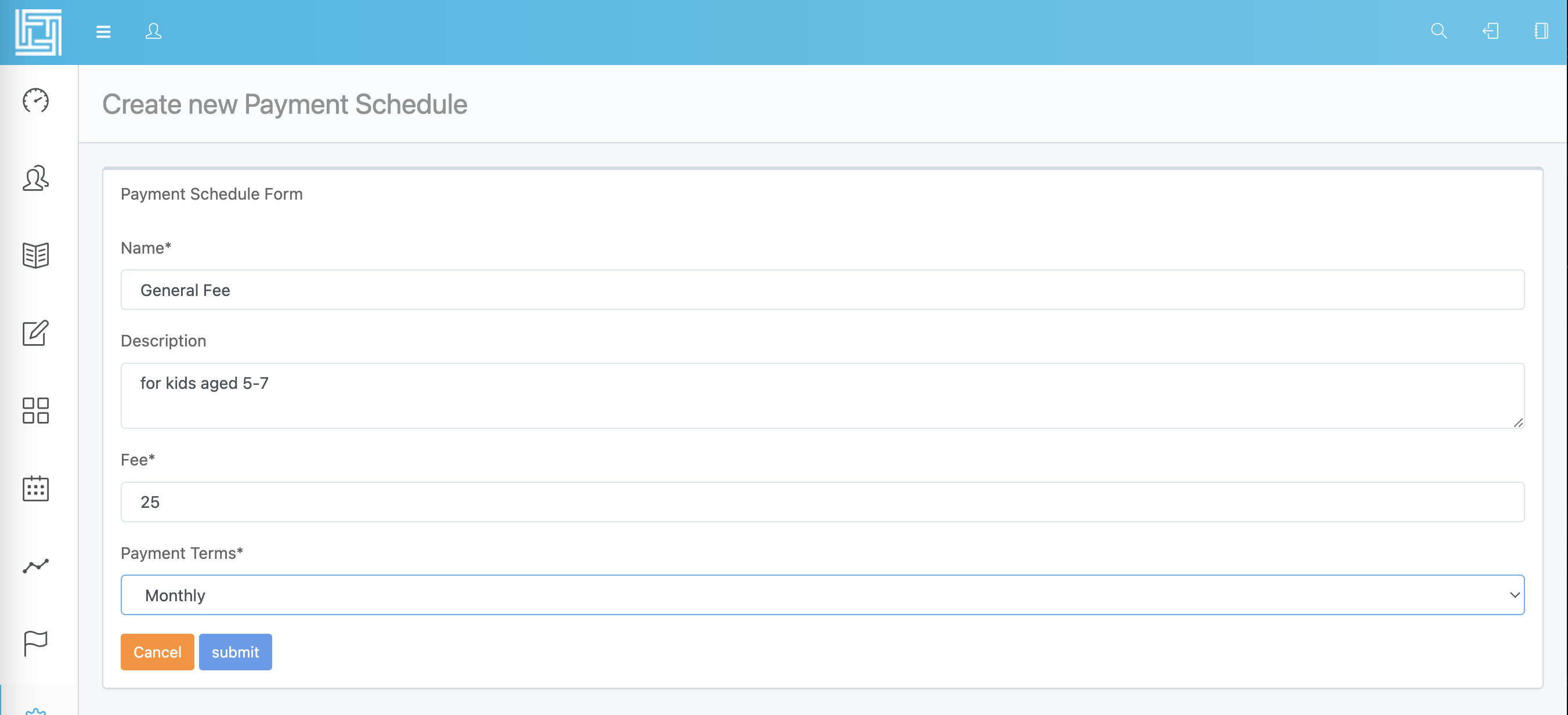
Task: Open the open-book sidebar icon
Action: click(36, 255)
